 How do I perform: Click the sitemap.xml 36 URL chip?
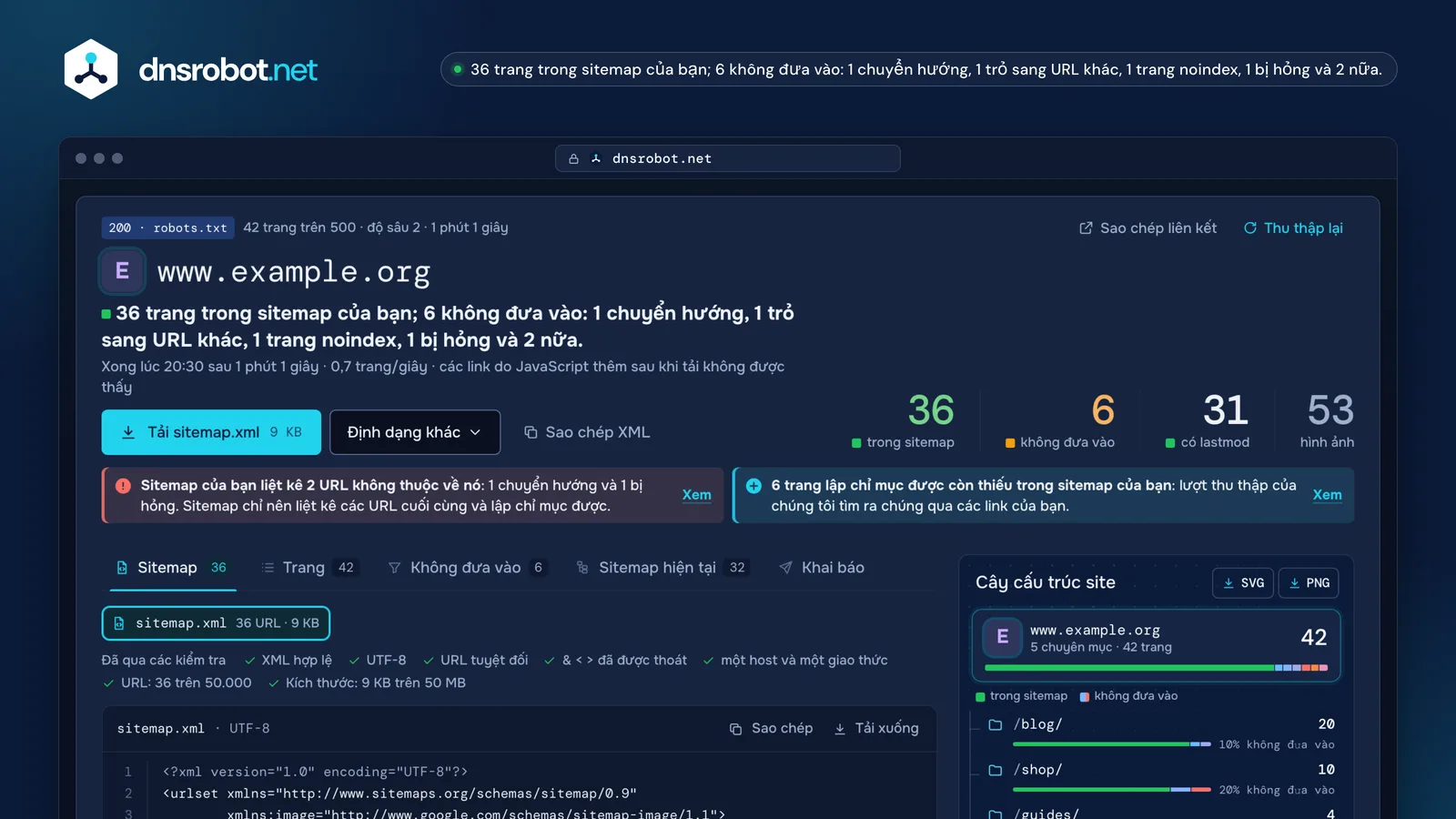[x=216, y=623]
